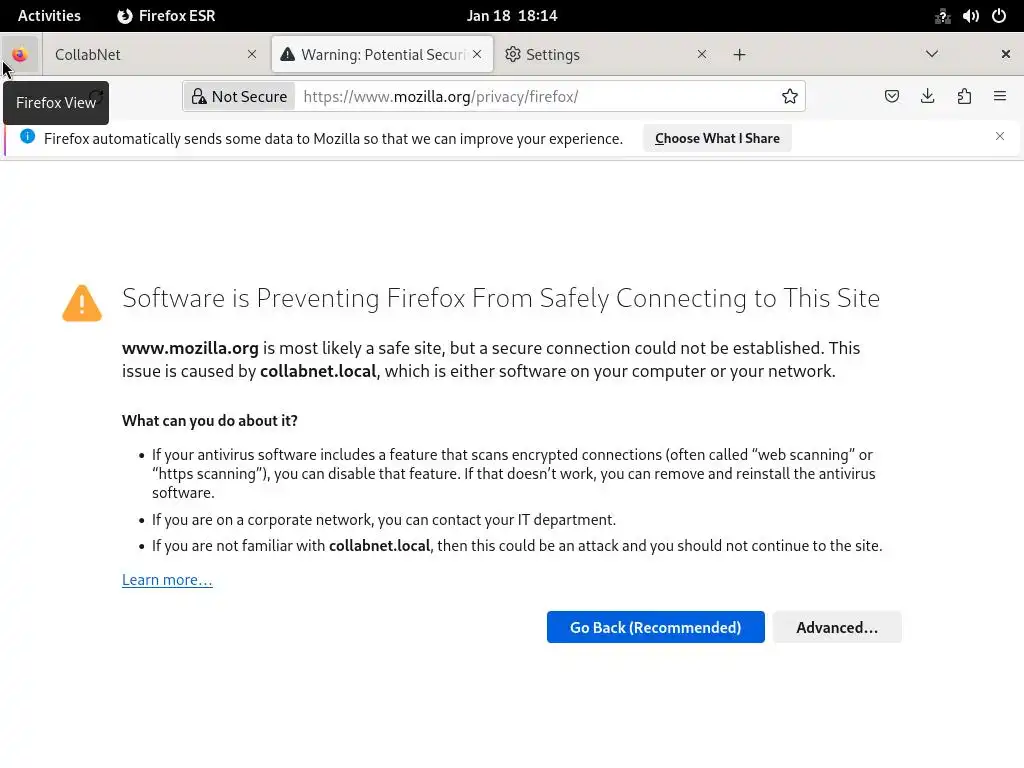The width and height of the screenshot is (1024, 768).
Task: Click the volume icon in the top bar
Action: (971, 16)
